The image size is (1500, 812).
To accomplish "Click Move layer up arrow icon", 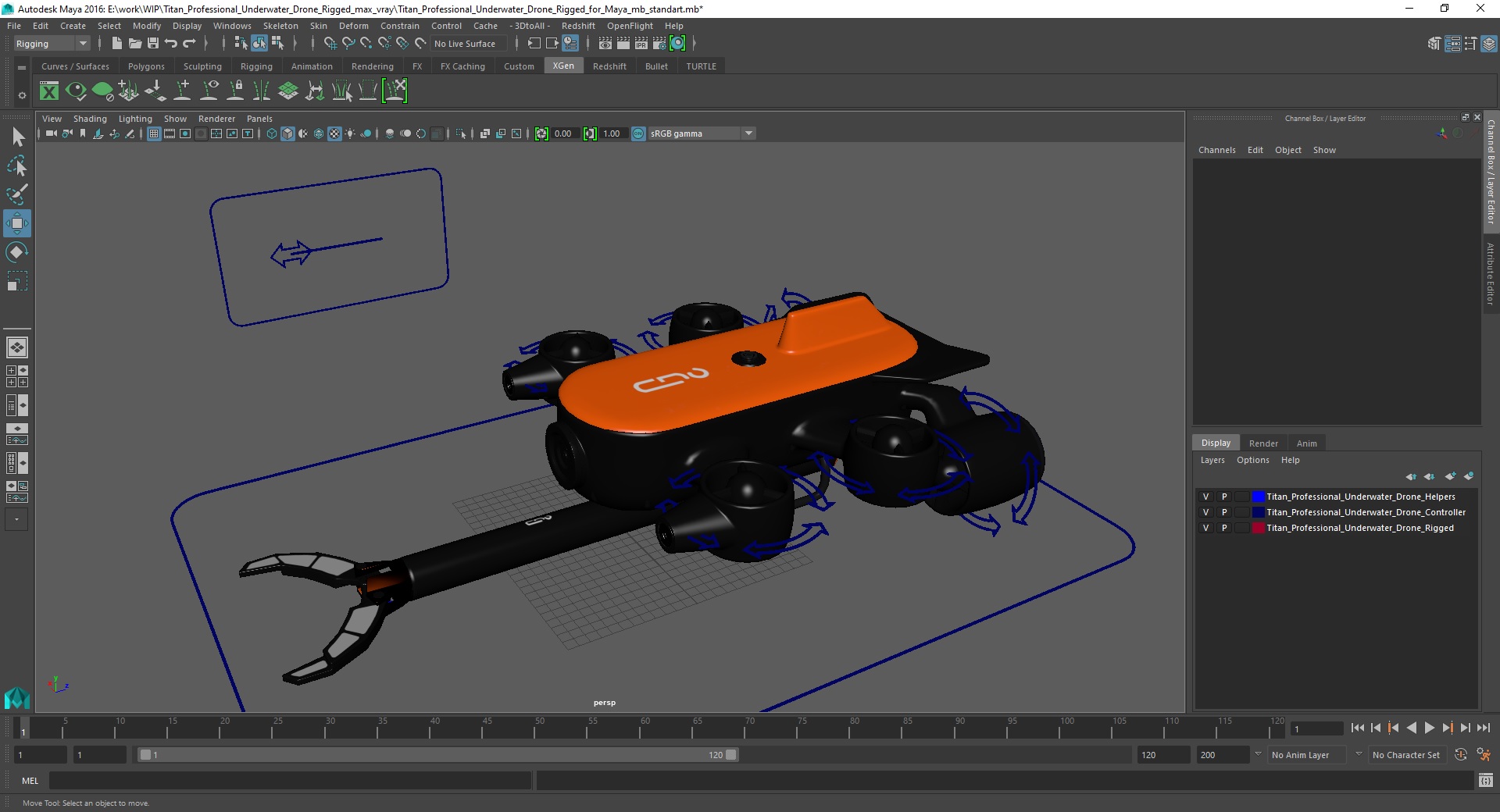I will [1411, 476].
